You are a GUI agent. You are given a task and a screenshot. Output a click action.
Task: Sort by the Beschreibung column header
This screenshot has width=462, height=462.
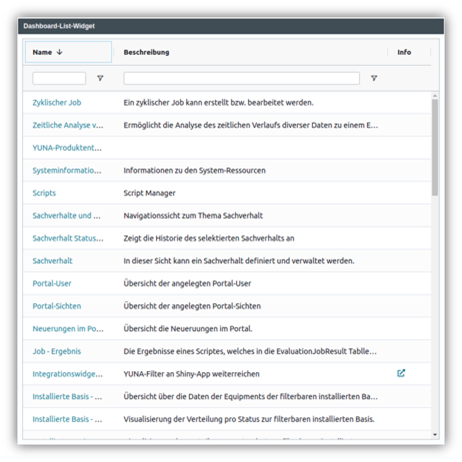(146, 52)
